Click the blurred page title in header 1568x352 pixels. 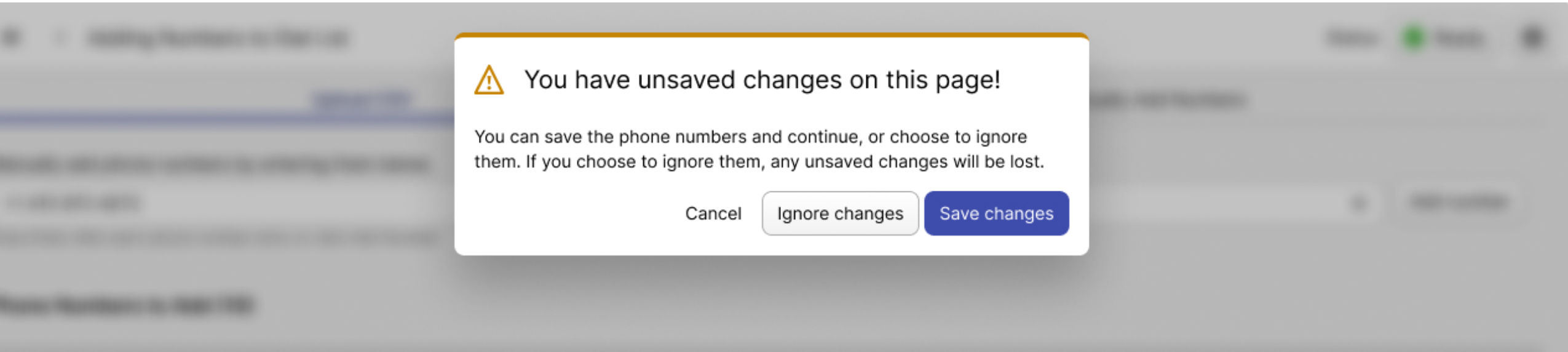[x=218, y=38]
